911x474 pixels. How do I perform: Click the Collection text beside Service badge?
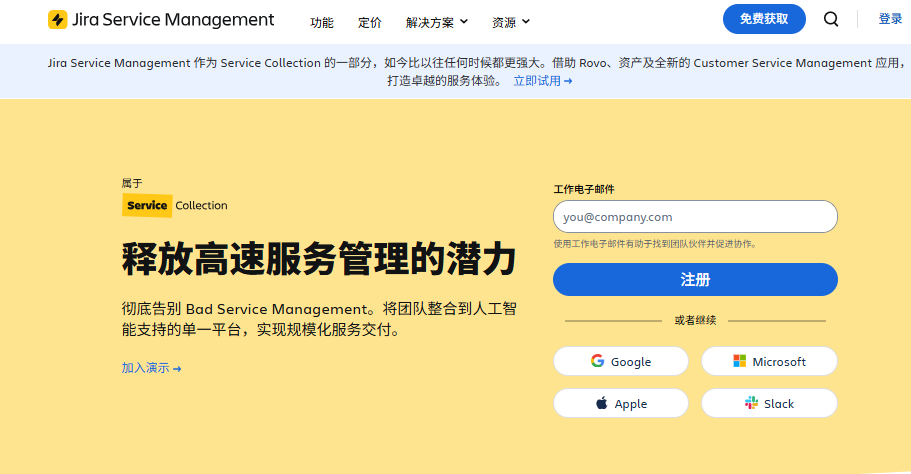tap(201, 206)
